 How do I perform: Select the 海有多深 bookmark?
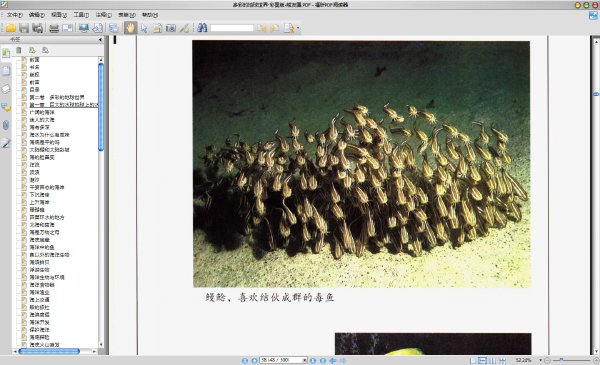coord(39,127)
